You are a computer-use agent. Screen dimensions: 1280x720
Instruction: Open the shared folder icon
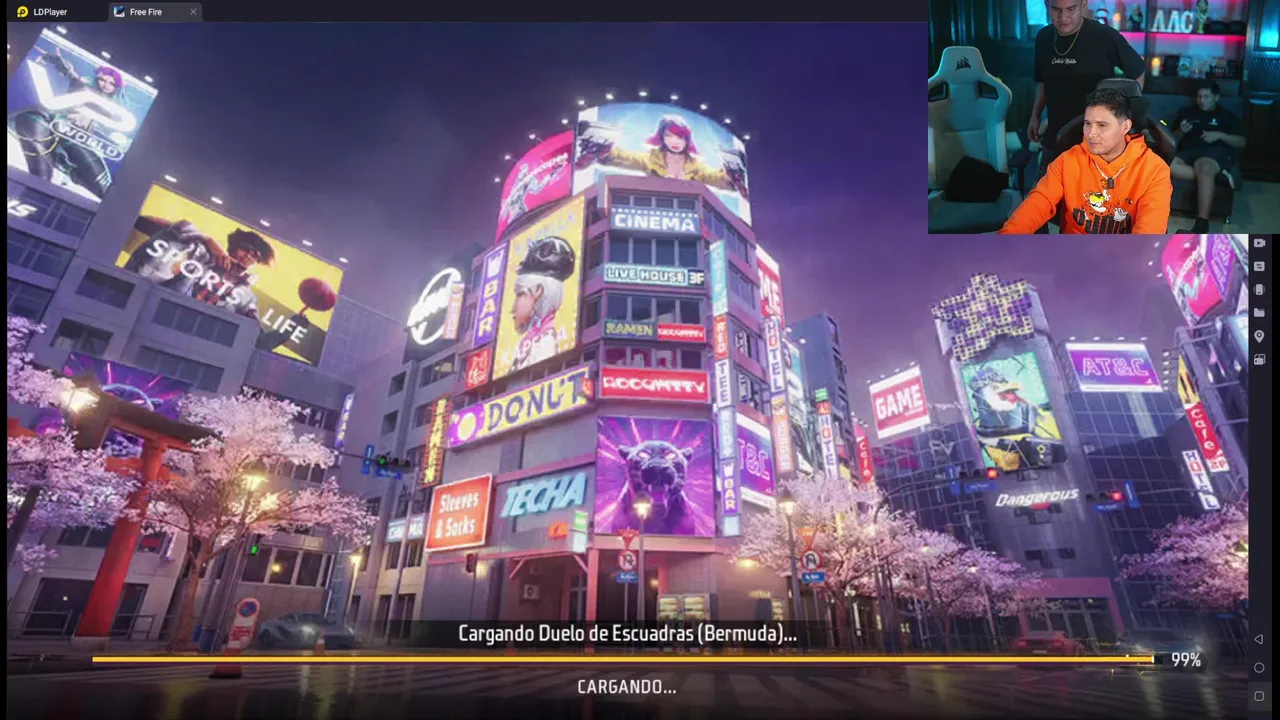click(1259, 312)
